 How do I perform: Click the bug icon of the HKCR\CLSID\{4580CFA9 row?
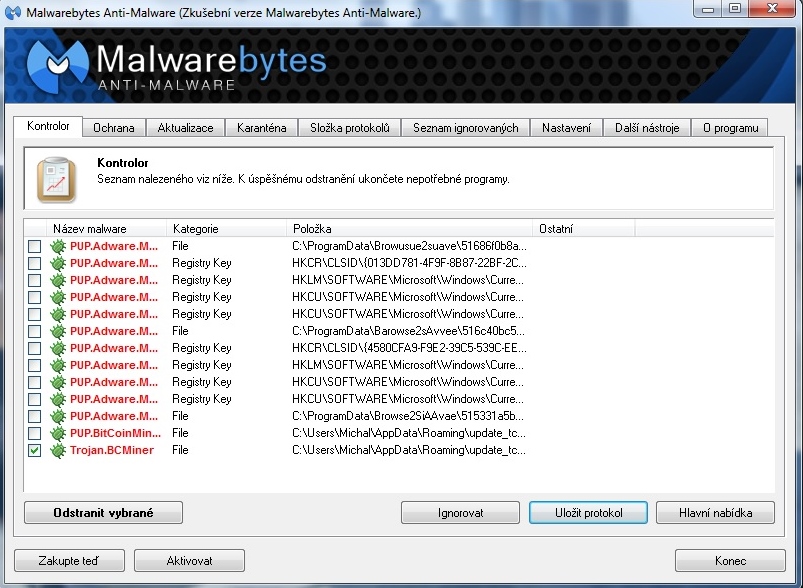tap(58, 348)
